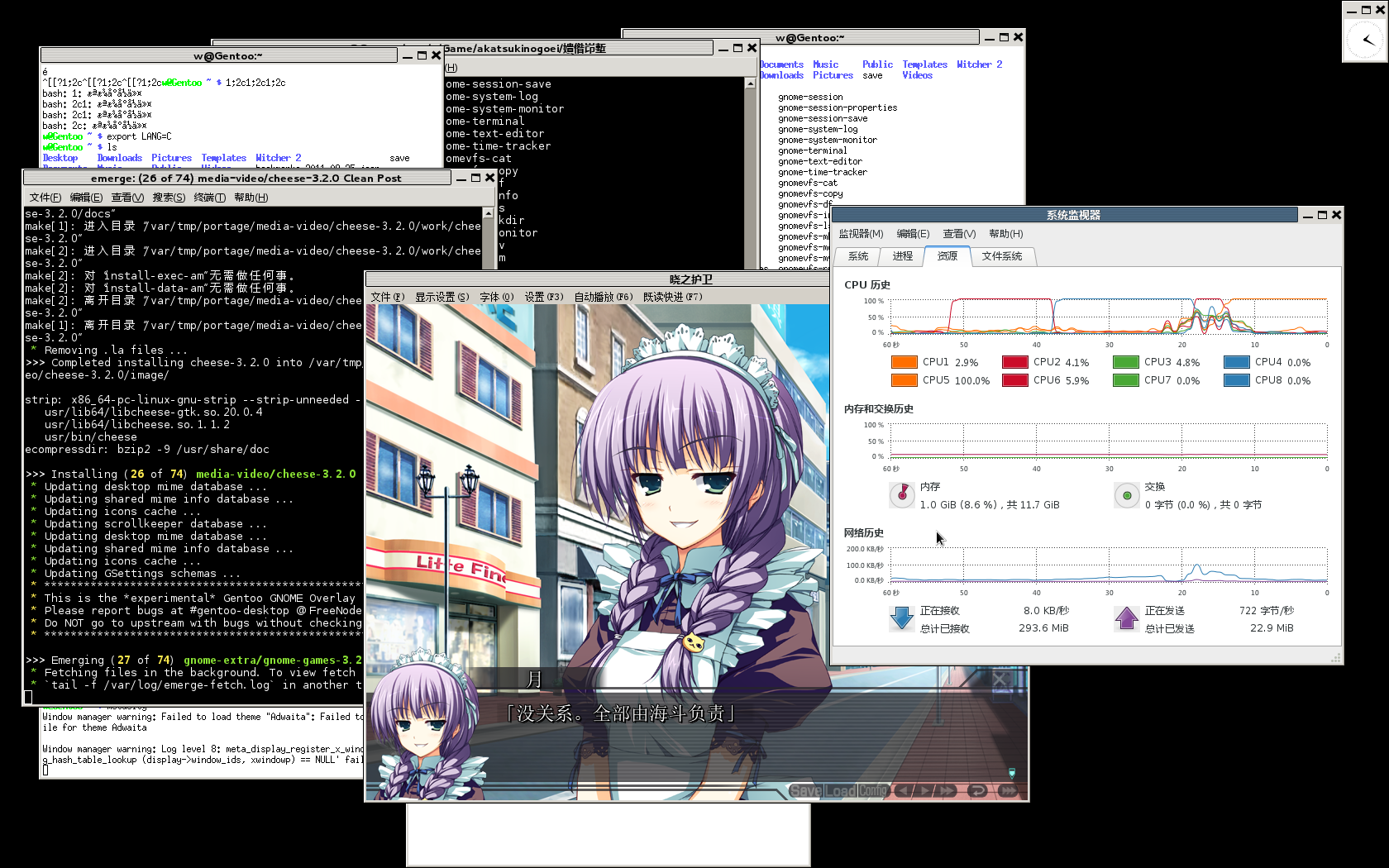Open 终端(T) menu in emerge terminal
Viewport: 1389px width, 868px height.
pyautogui.click(x=210, y=198)
